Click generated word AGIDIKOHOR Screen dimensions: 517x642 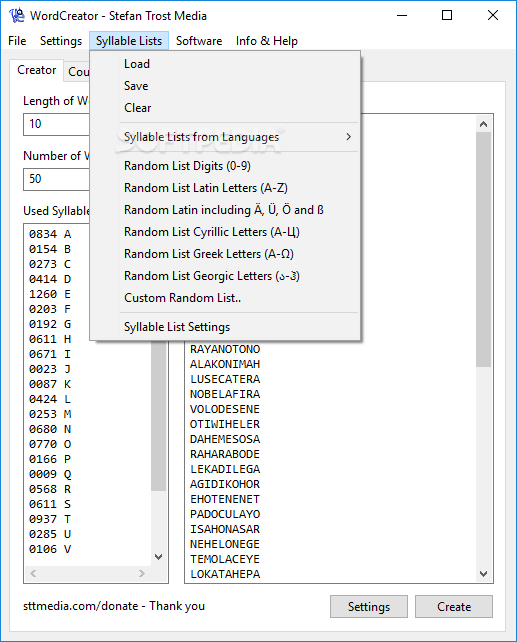tap(225, 484)
